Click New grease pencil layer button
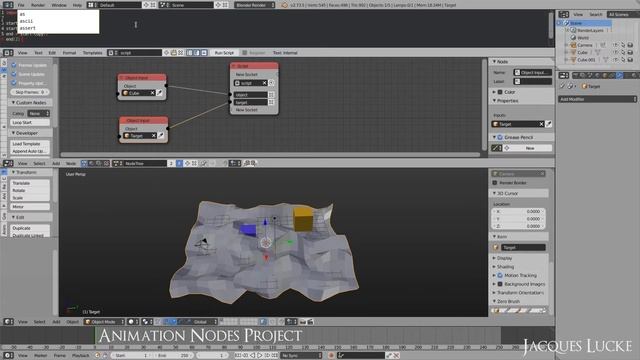The height and width of the screenshot is (360, 640). coord(530,148)
